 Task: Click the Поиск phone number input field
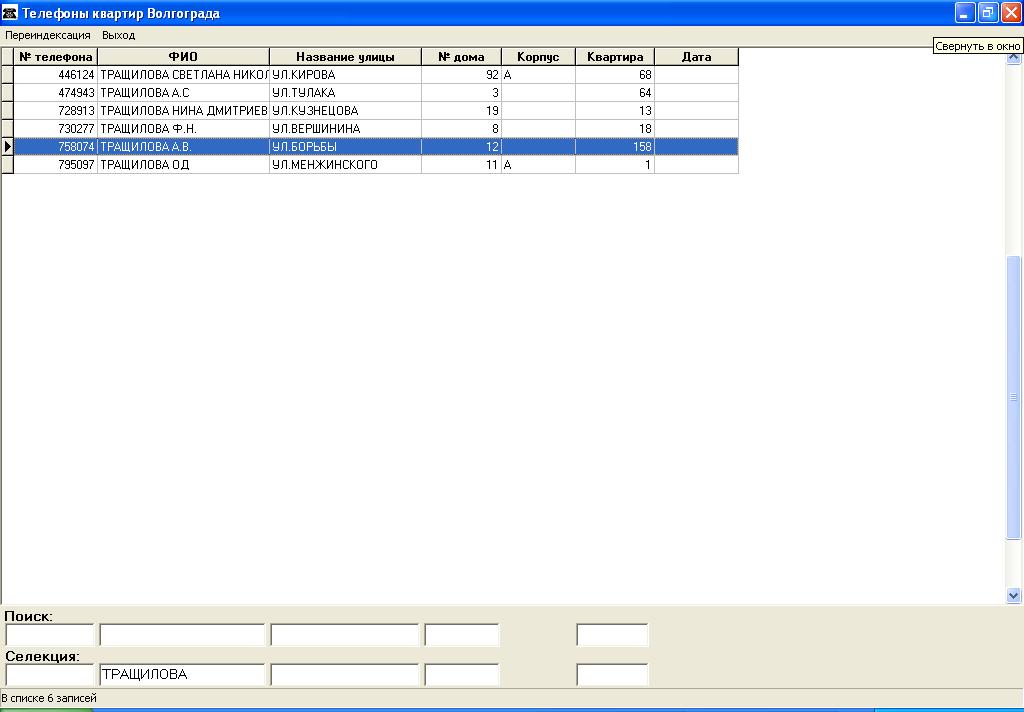pos(50,635)
